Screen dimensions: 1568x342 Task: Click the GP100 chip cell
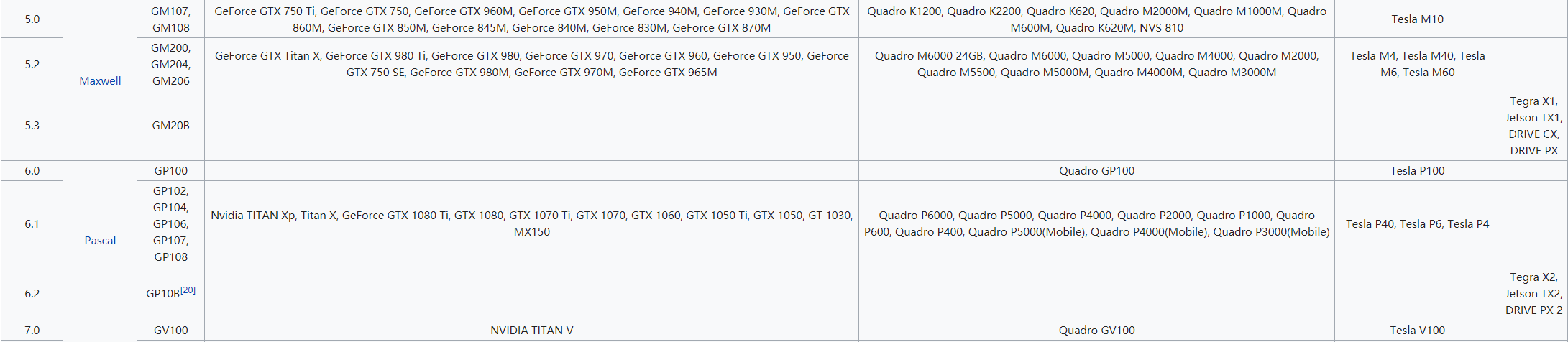tap(171, 170)
